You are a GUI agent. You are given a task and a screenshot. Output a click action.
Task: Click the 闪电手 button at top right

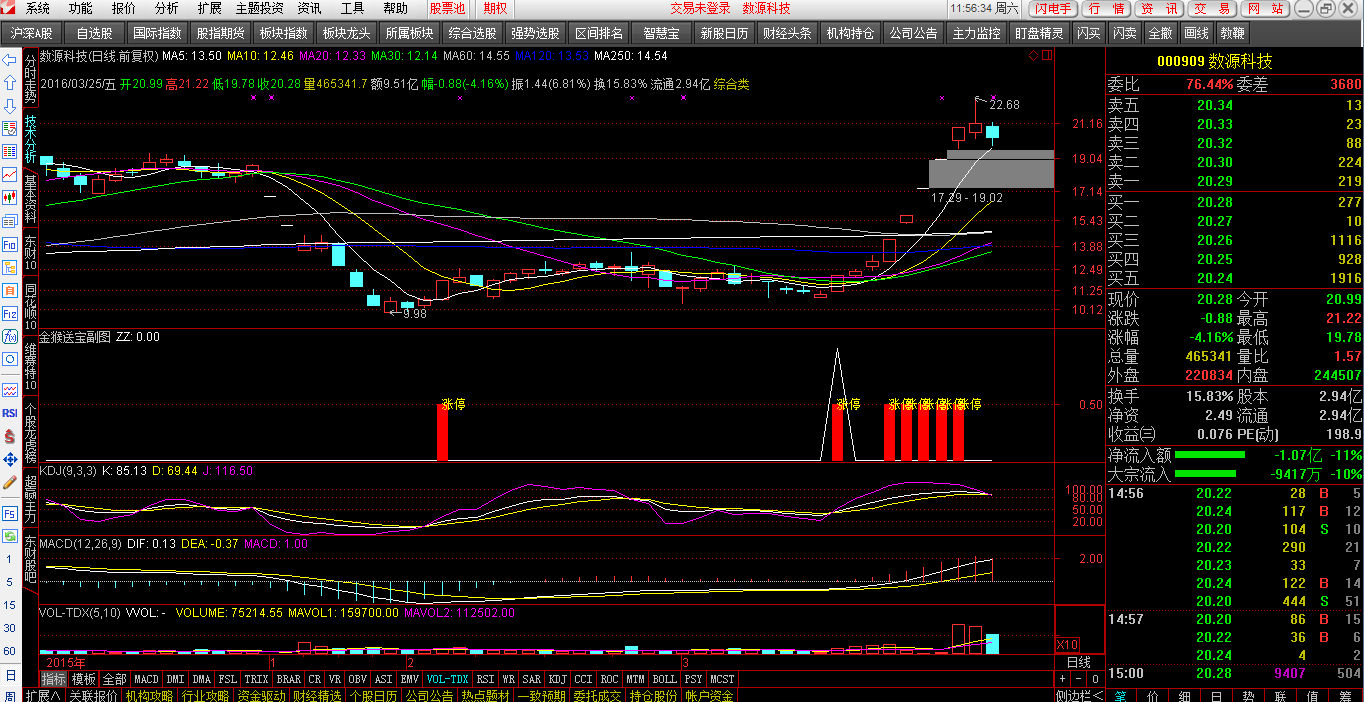pos(1053,8)
